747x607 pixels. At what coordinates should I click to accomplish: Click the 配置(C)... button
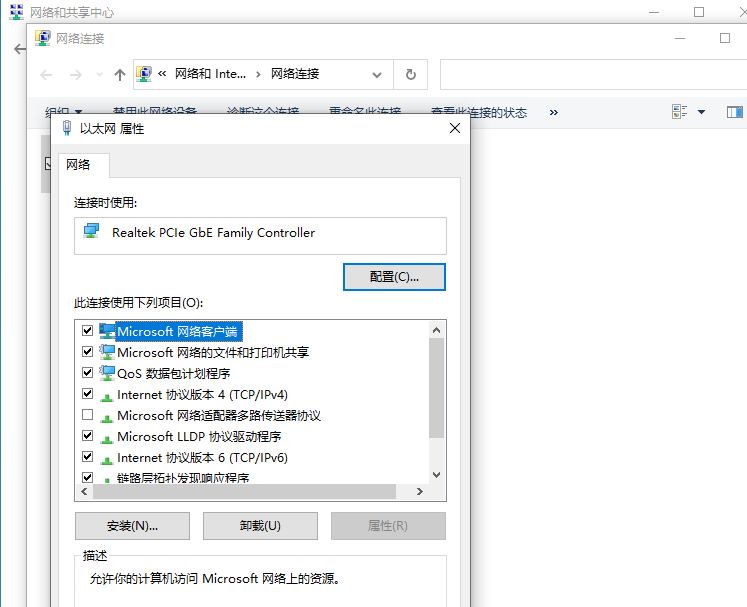(x=394, y=277)
